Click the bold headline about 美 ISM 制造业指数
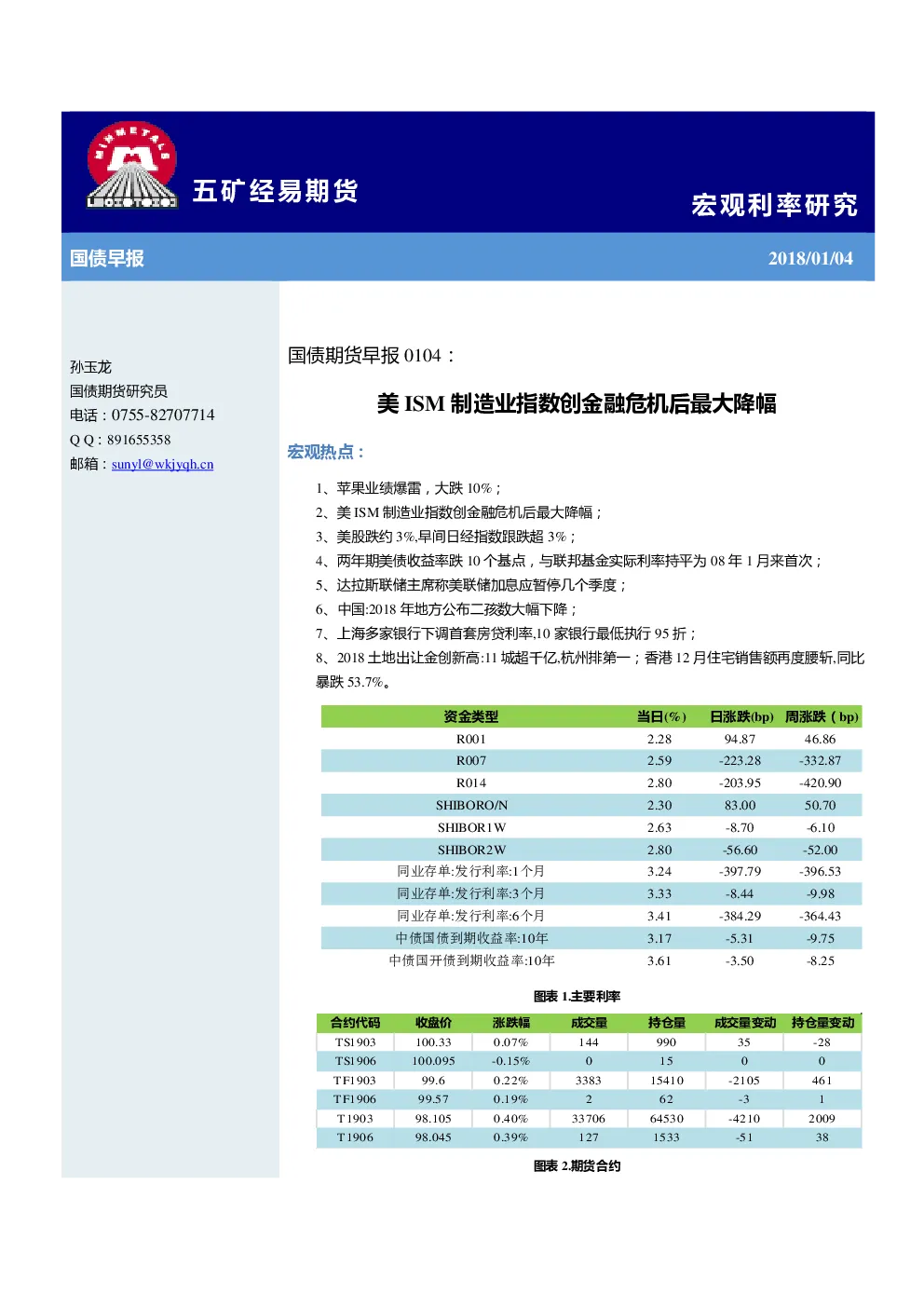Image resolution: width=924 pixels, height=1307 pixels. click(x=577, y=403)
